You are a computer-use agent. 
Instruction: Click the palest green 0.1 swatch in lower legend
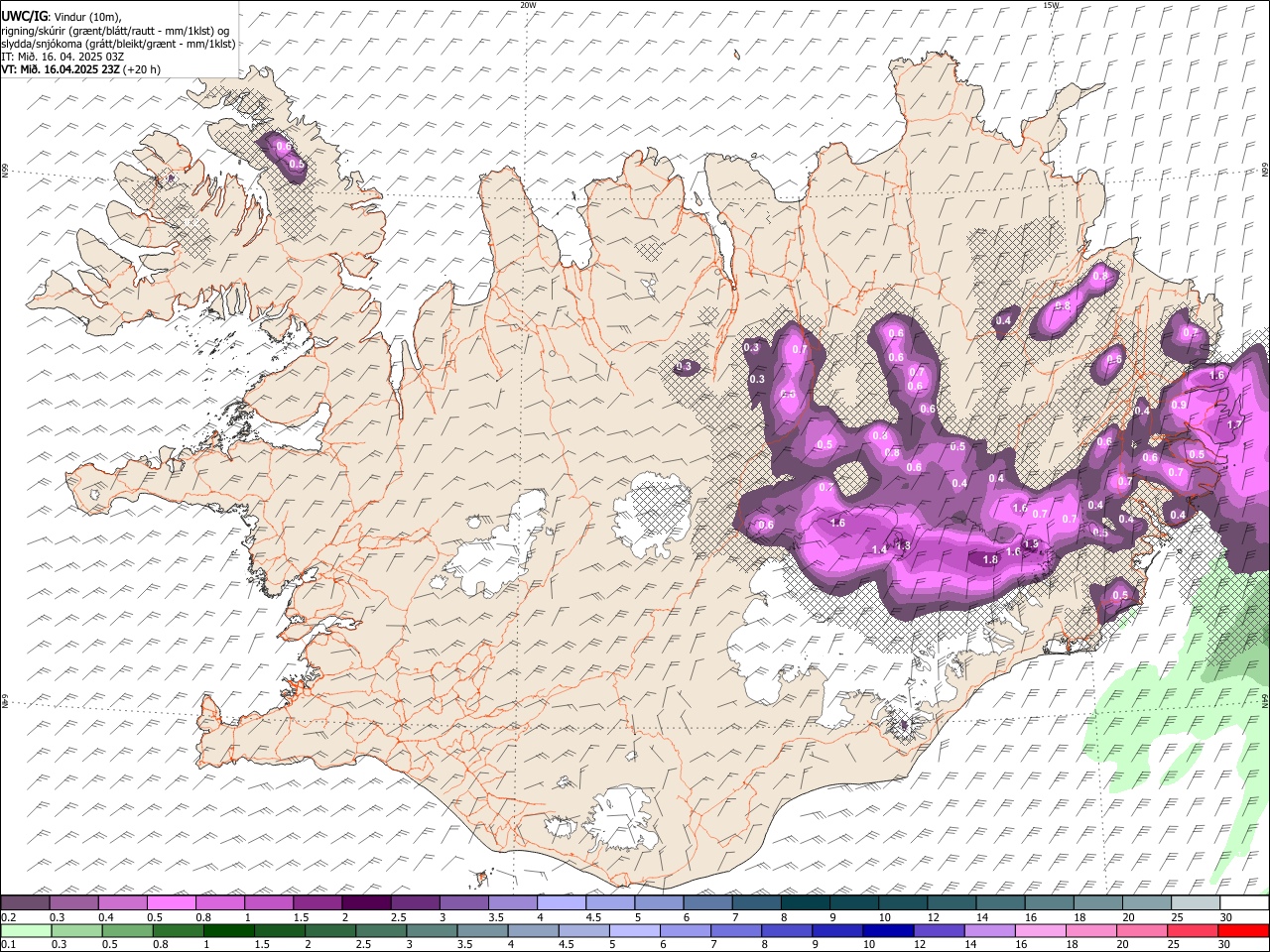26,930
